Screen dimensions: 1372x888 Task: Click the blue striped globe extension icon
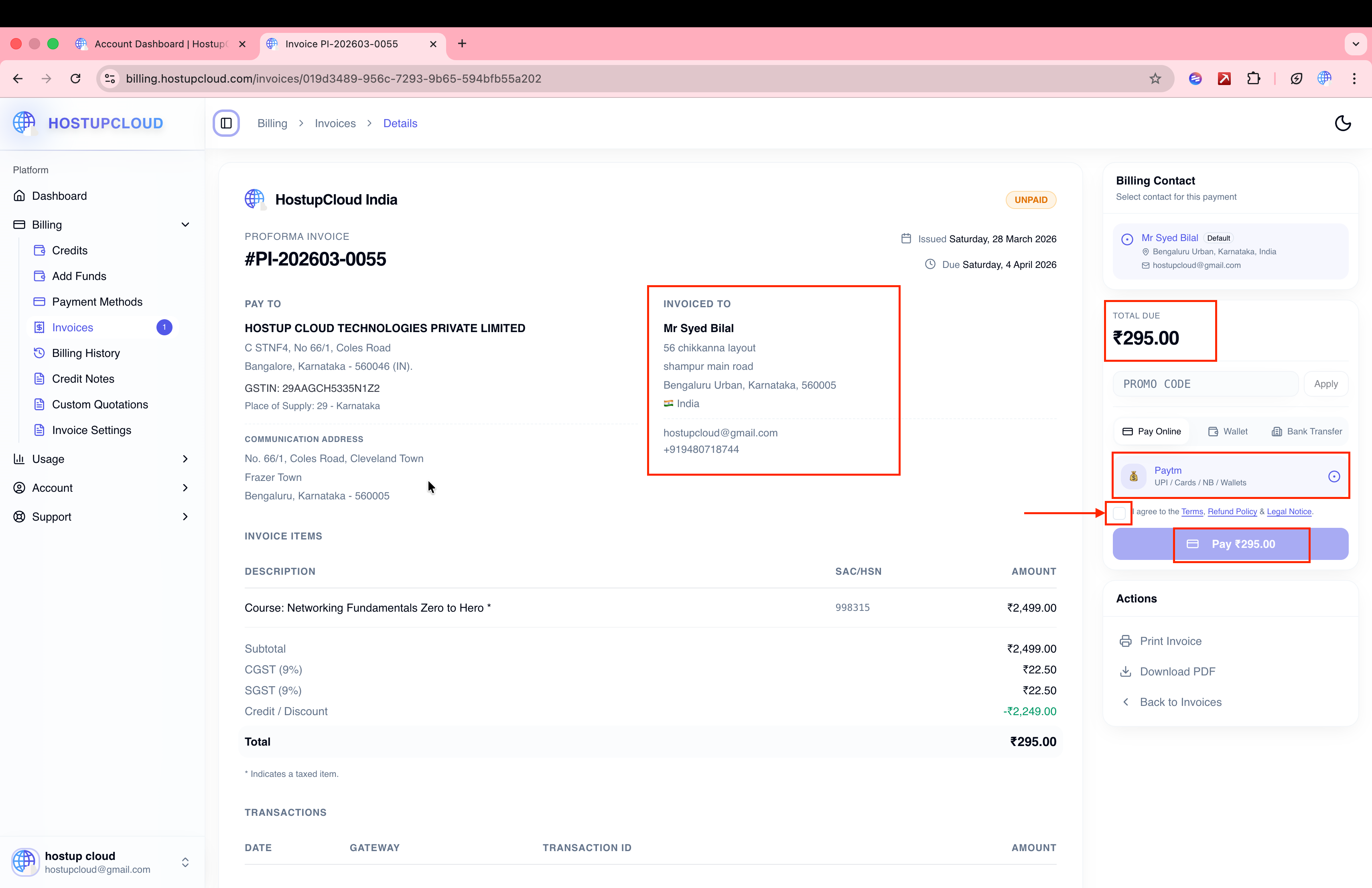[1195, 79]
